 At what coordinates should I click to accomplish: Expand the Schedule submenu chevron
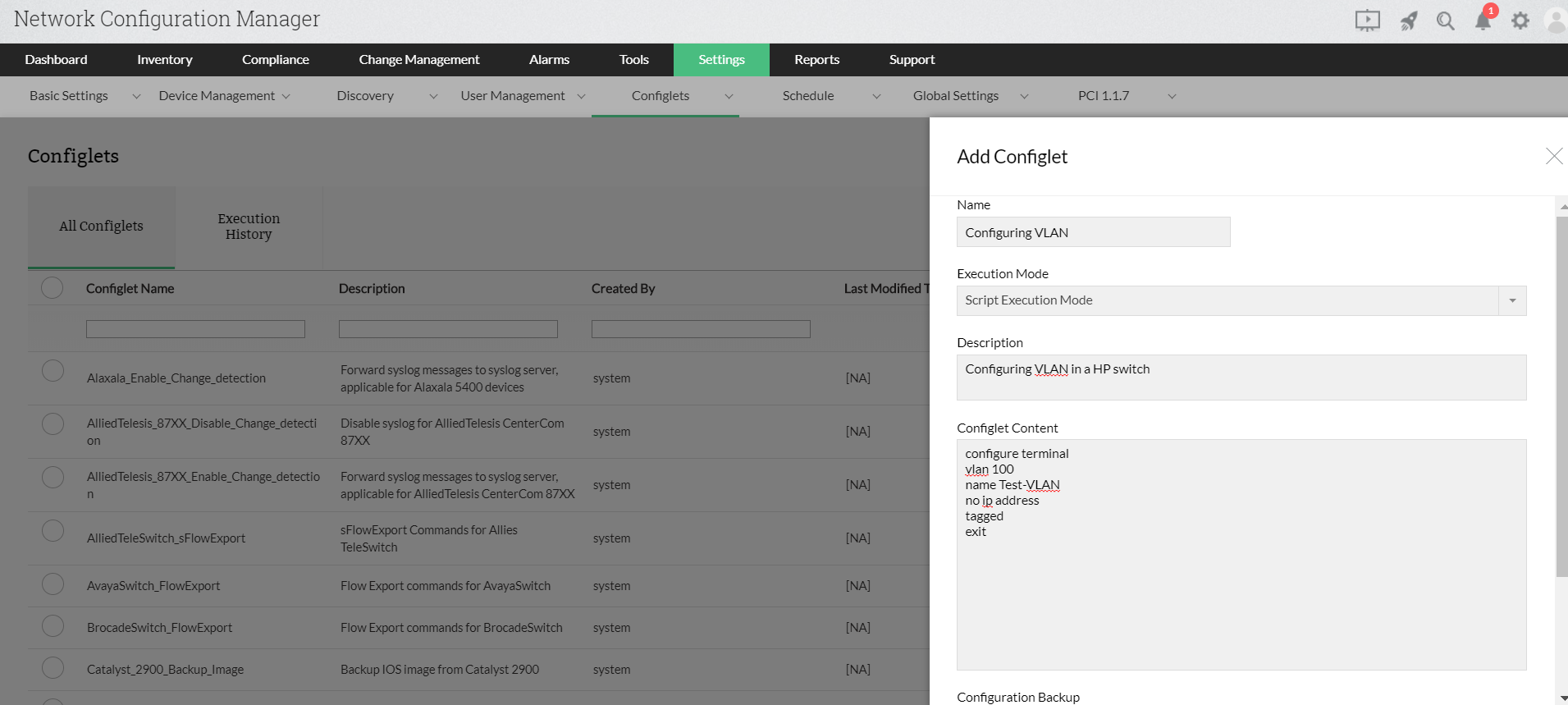point(876,97)
